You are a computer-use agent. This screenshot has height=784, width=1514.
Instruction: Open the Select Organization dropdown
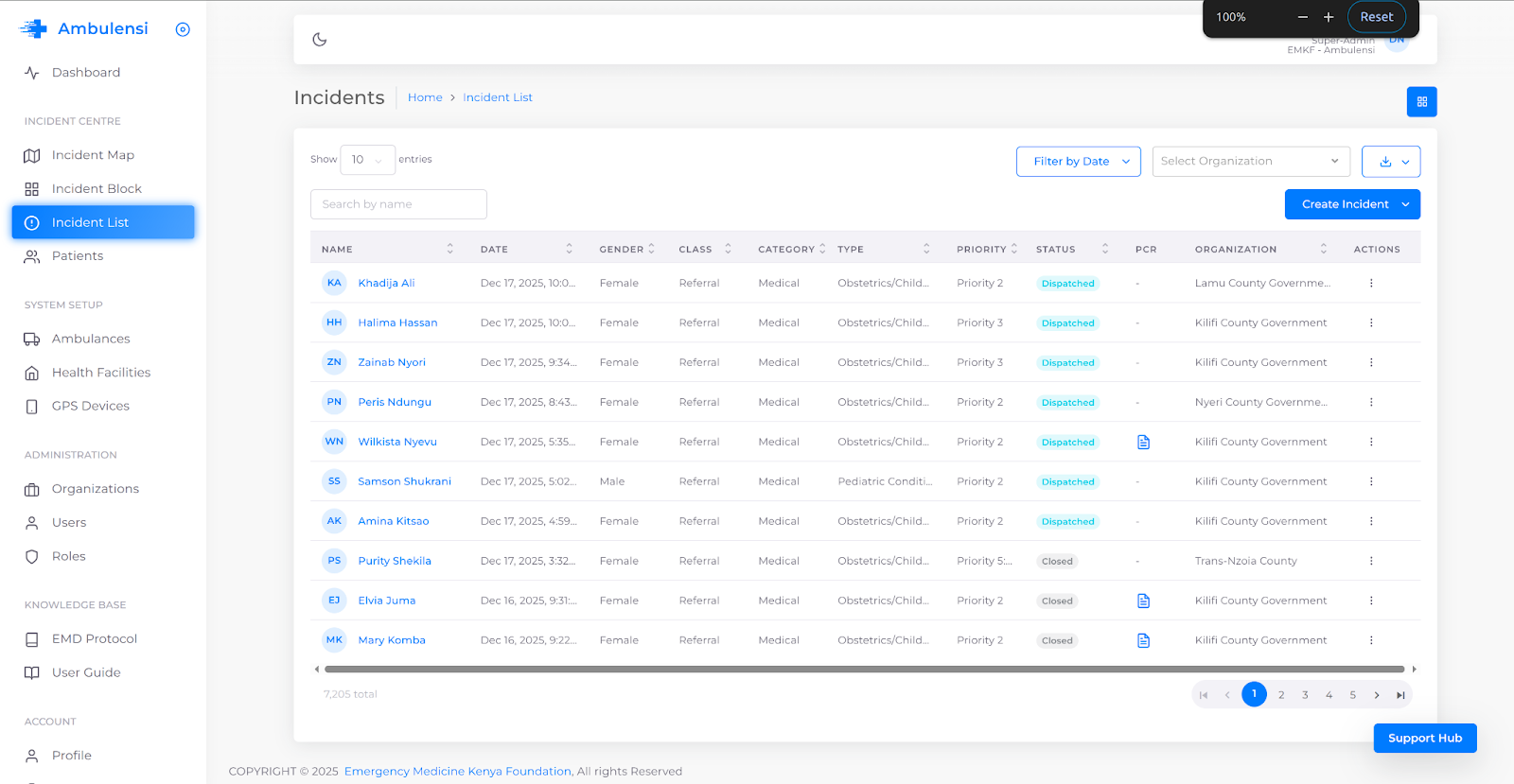pyautogui.click(x=1250, y=162)
